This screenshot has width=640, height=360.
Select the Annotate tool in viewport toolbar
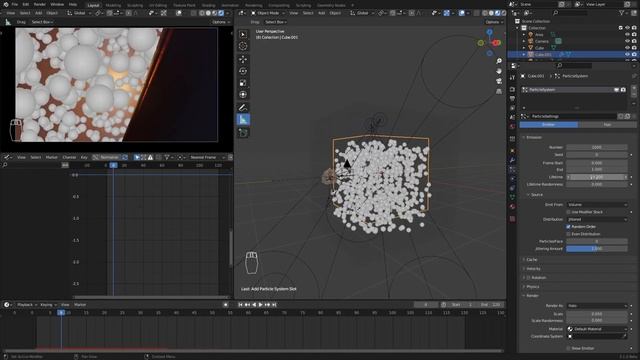[x=243, y=108]
